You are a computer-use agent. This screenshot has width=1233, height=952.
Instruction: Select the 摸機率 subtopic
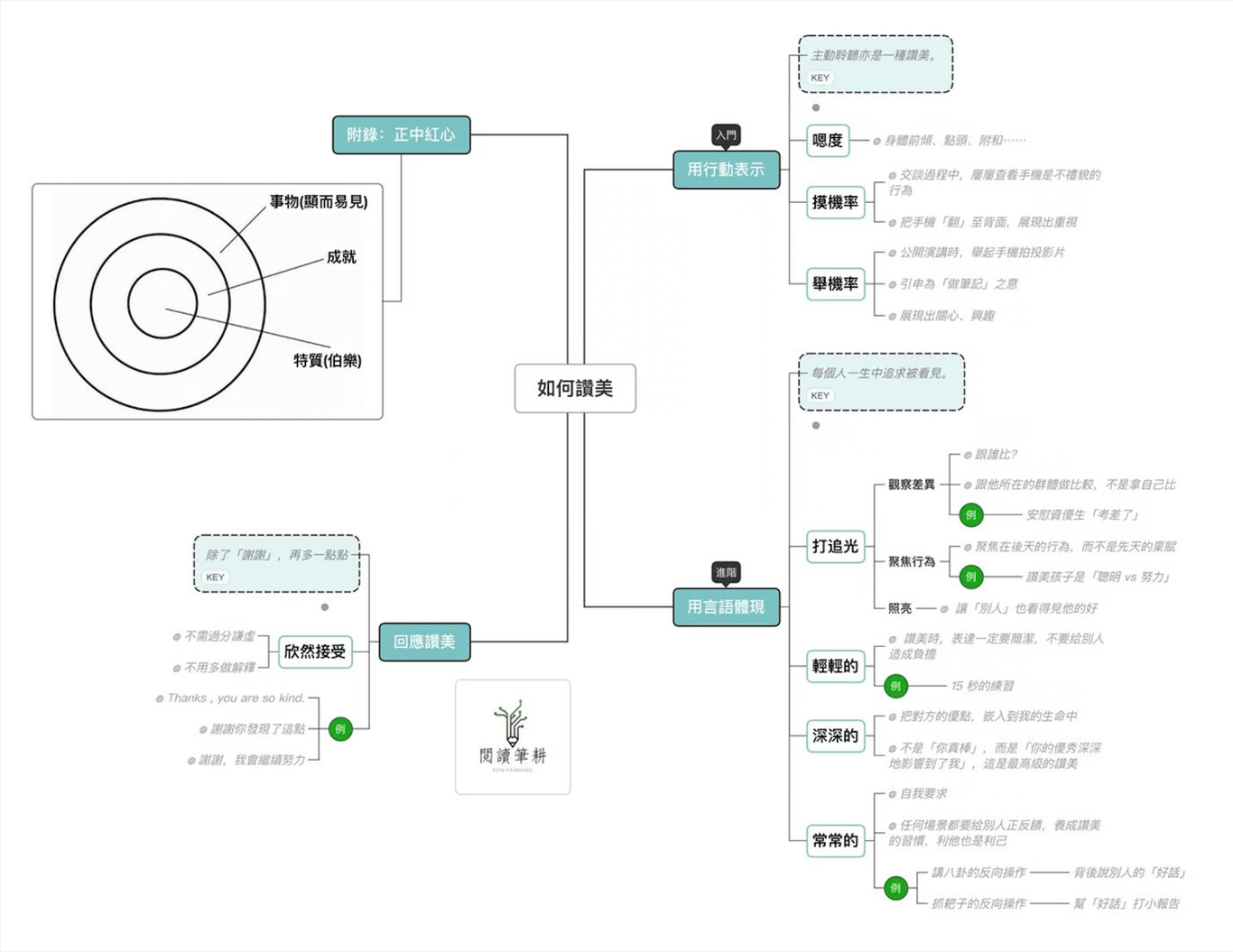coord(835,202)
